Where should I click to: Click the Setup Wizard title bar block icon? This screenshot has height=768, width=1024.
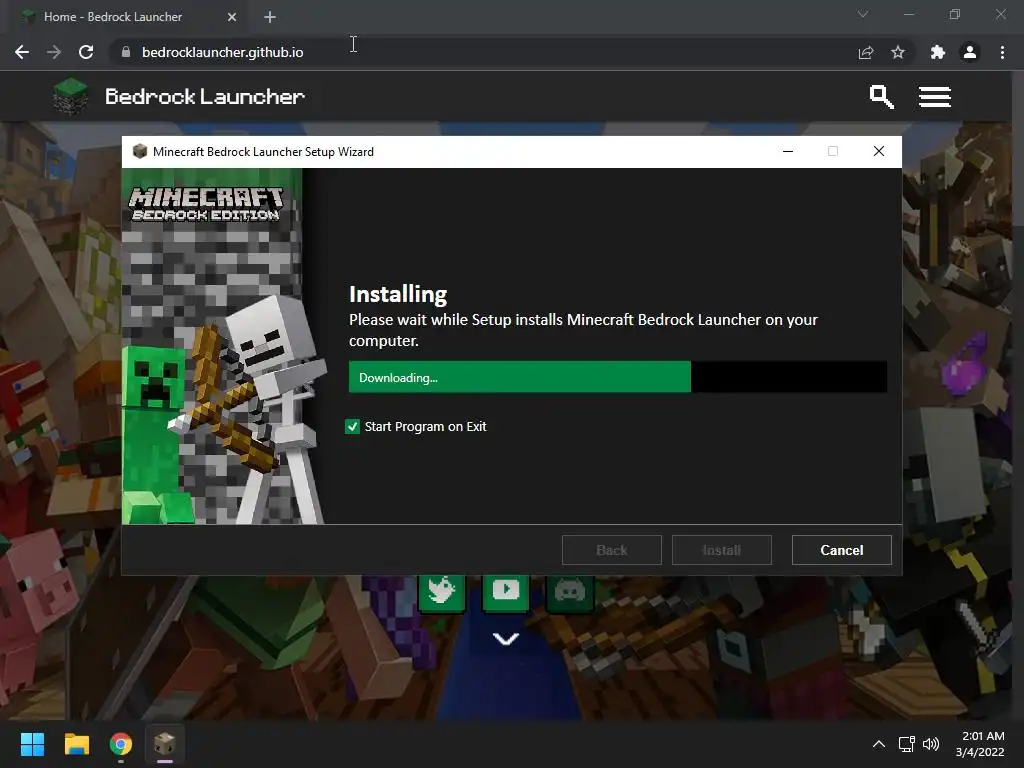point(139,152)
